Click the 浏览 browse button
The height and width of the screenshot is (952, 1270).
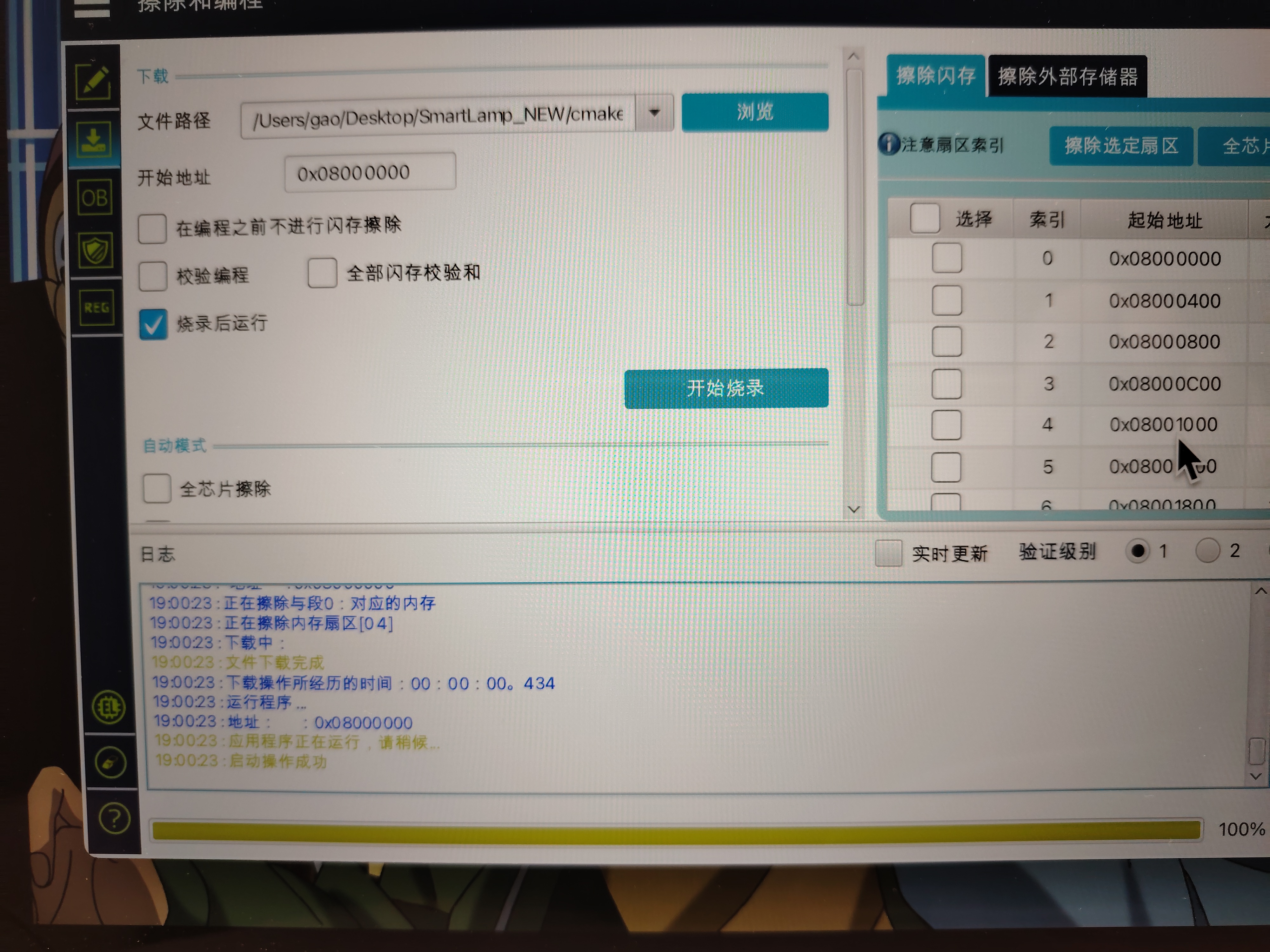click(754, 112)
